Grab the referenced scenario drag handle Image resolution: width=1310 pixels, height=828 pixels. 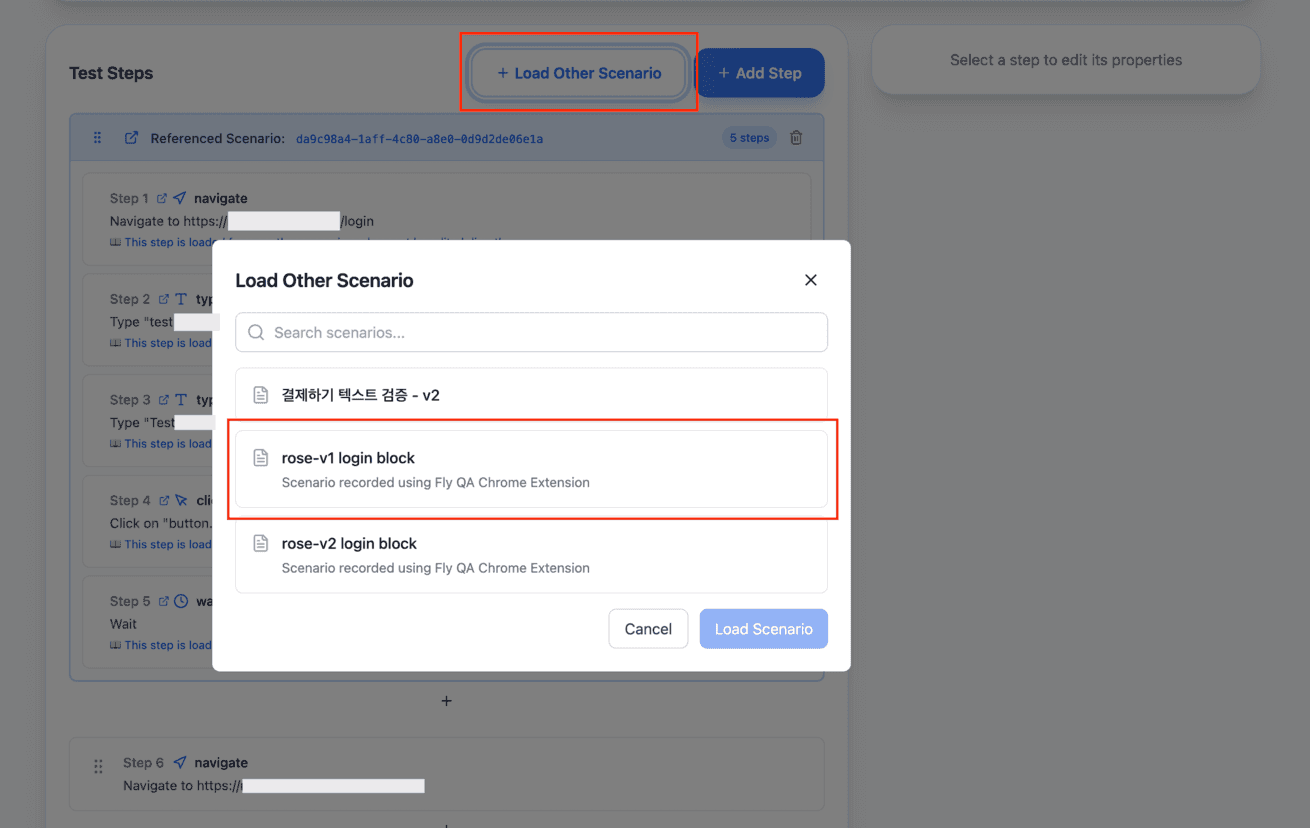(97, 138)
